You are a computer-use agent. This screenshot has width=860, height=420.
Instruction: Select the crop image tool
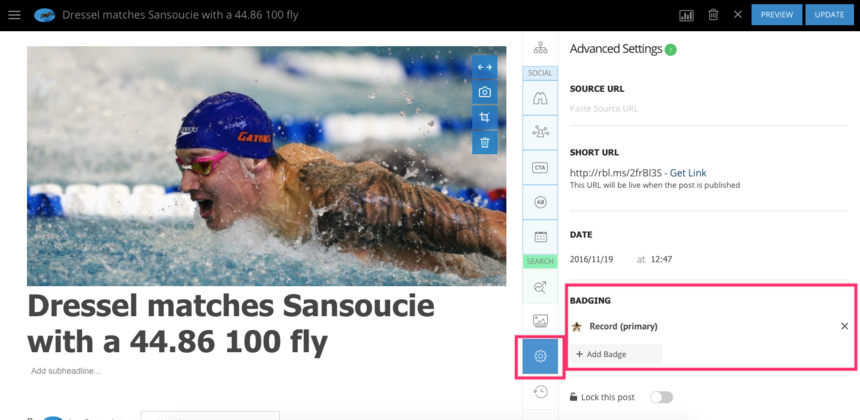484,117
